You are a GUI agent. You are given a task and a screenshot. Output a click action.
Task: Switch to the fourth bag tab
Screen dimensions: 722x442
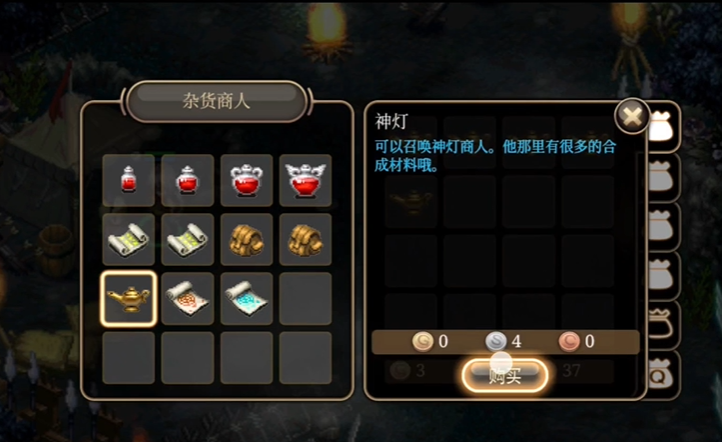[664, 276]
